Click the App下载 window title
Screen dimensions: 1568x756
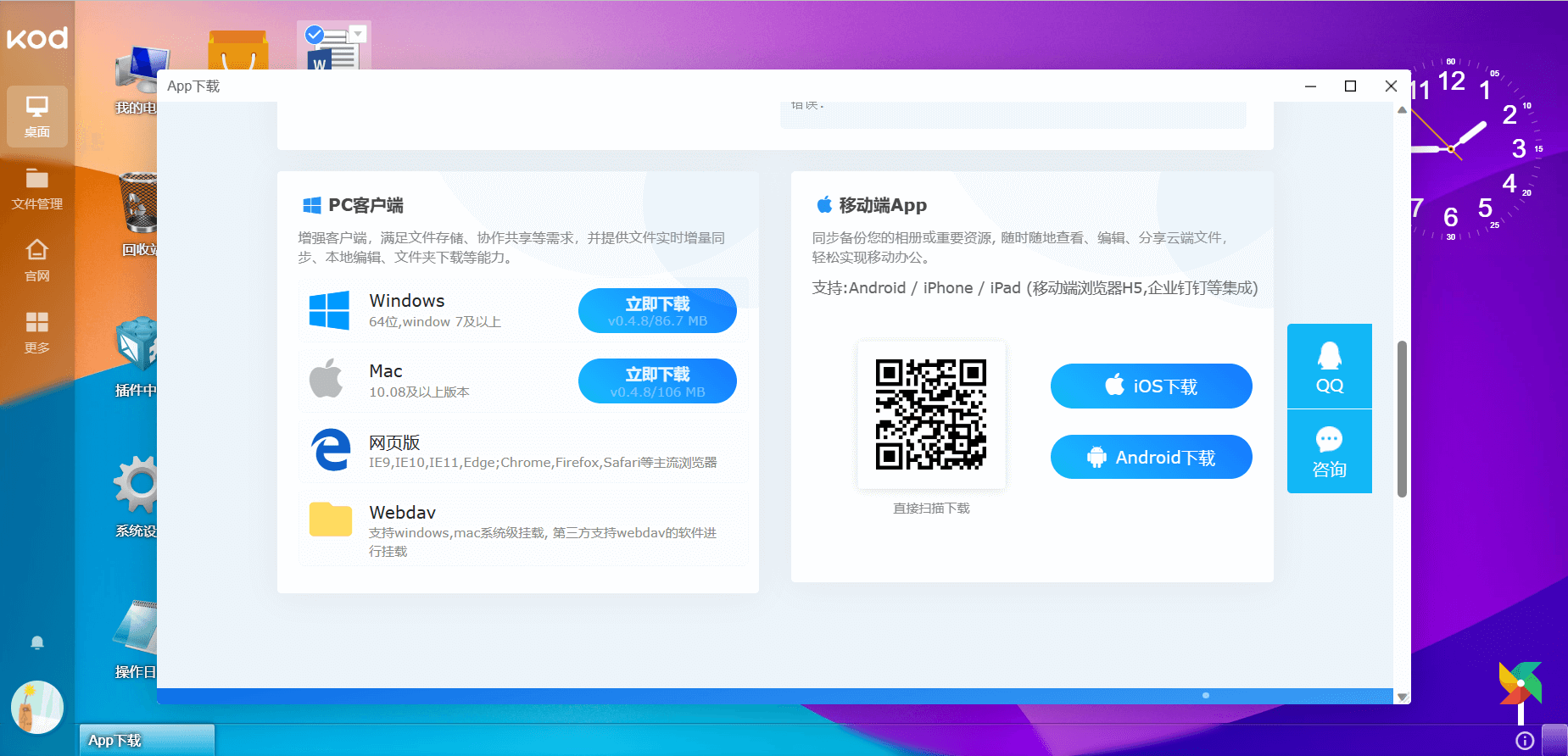(193, 86)
